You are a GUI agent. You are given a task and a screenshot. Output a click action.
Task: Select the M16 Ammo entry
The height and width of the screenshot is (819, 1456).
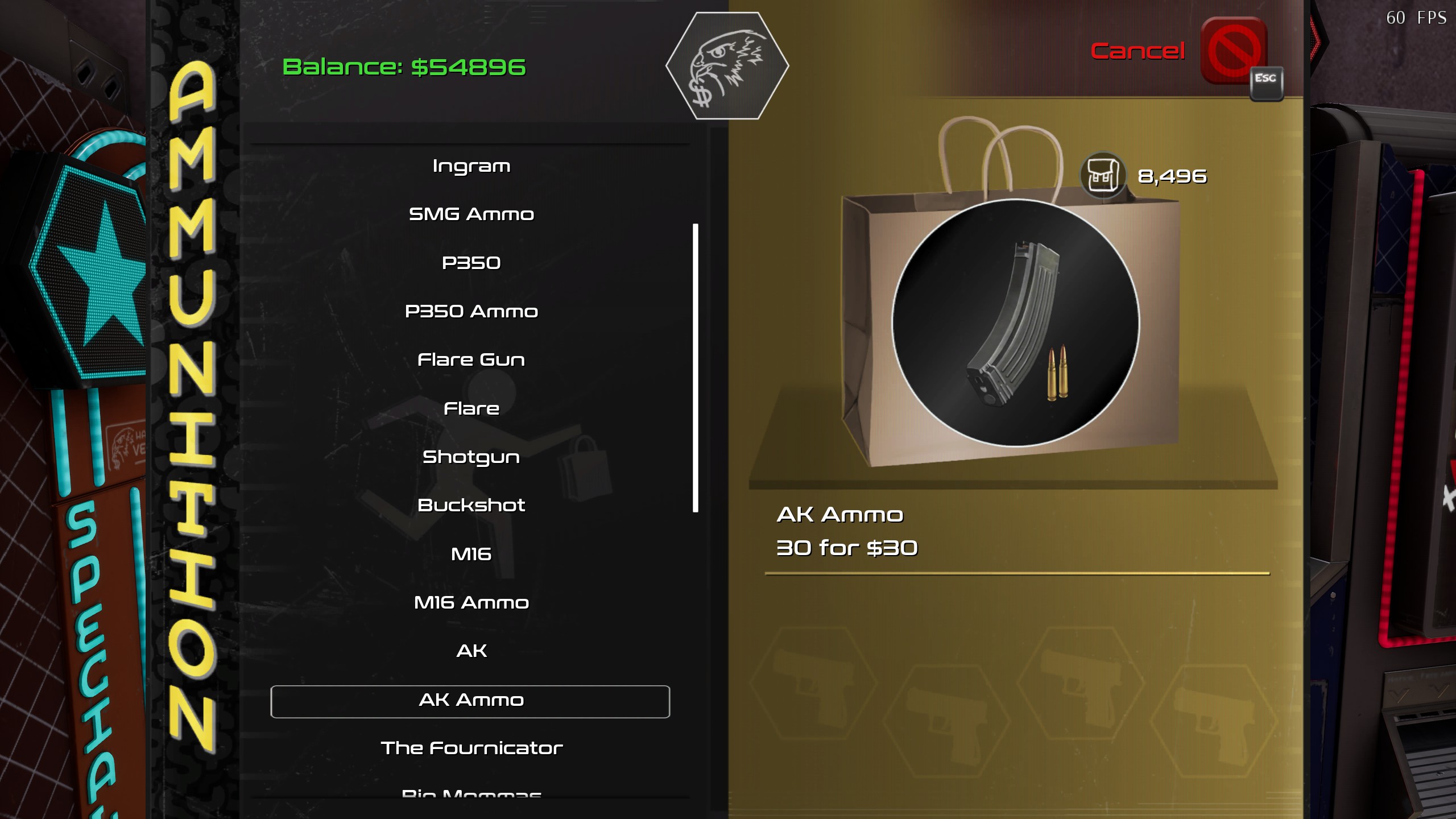click(x=471, y=602)
